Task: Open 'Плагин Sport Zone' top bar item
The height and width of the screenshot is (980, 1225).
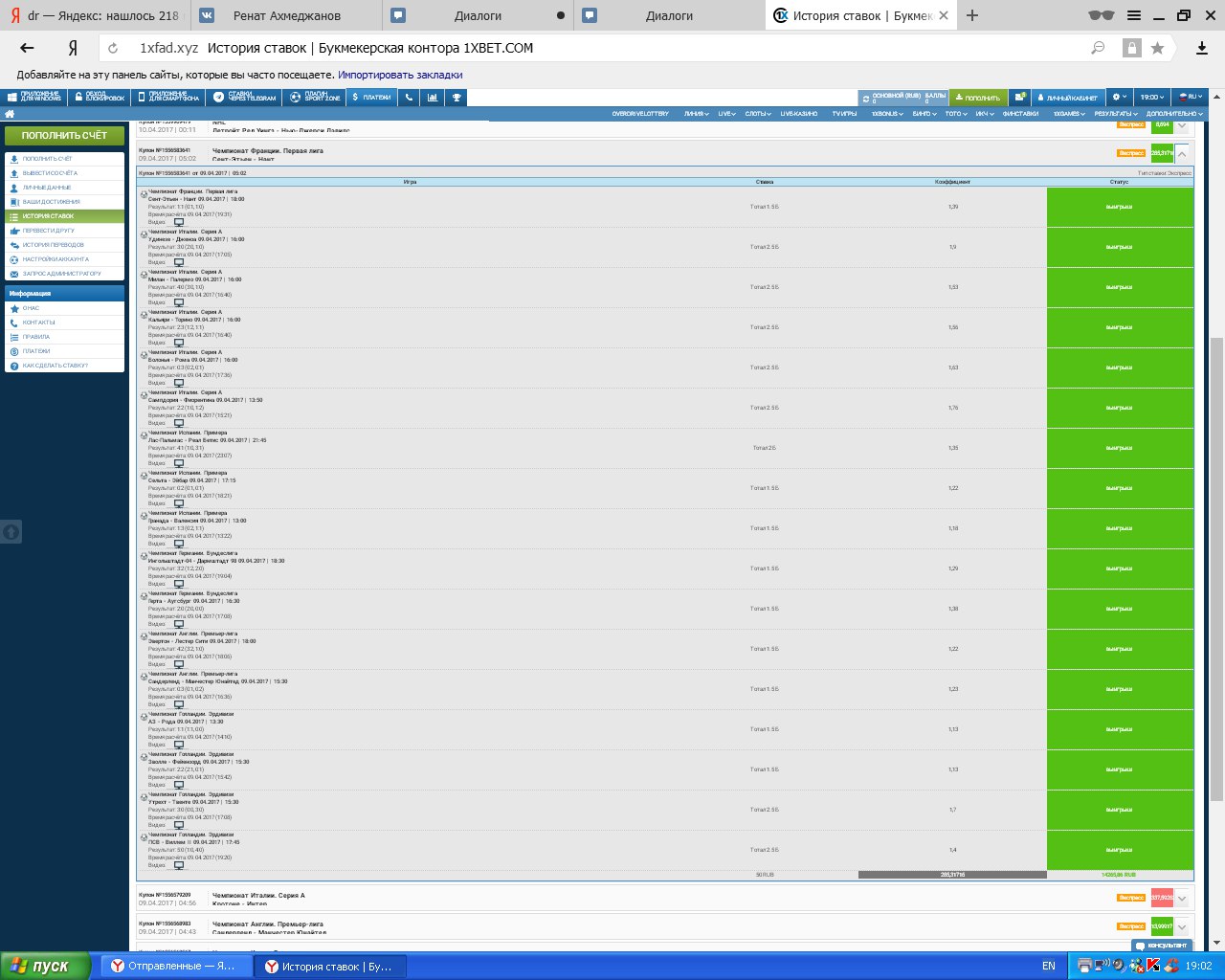Action: tap(315, 98)
